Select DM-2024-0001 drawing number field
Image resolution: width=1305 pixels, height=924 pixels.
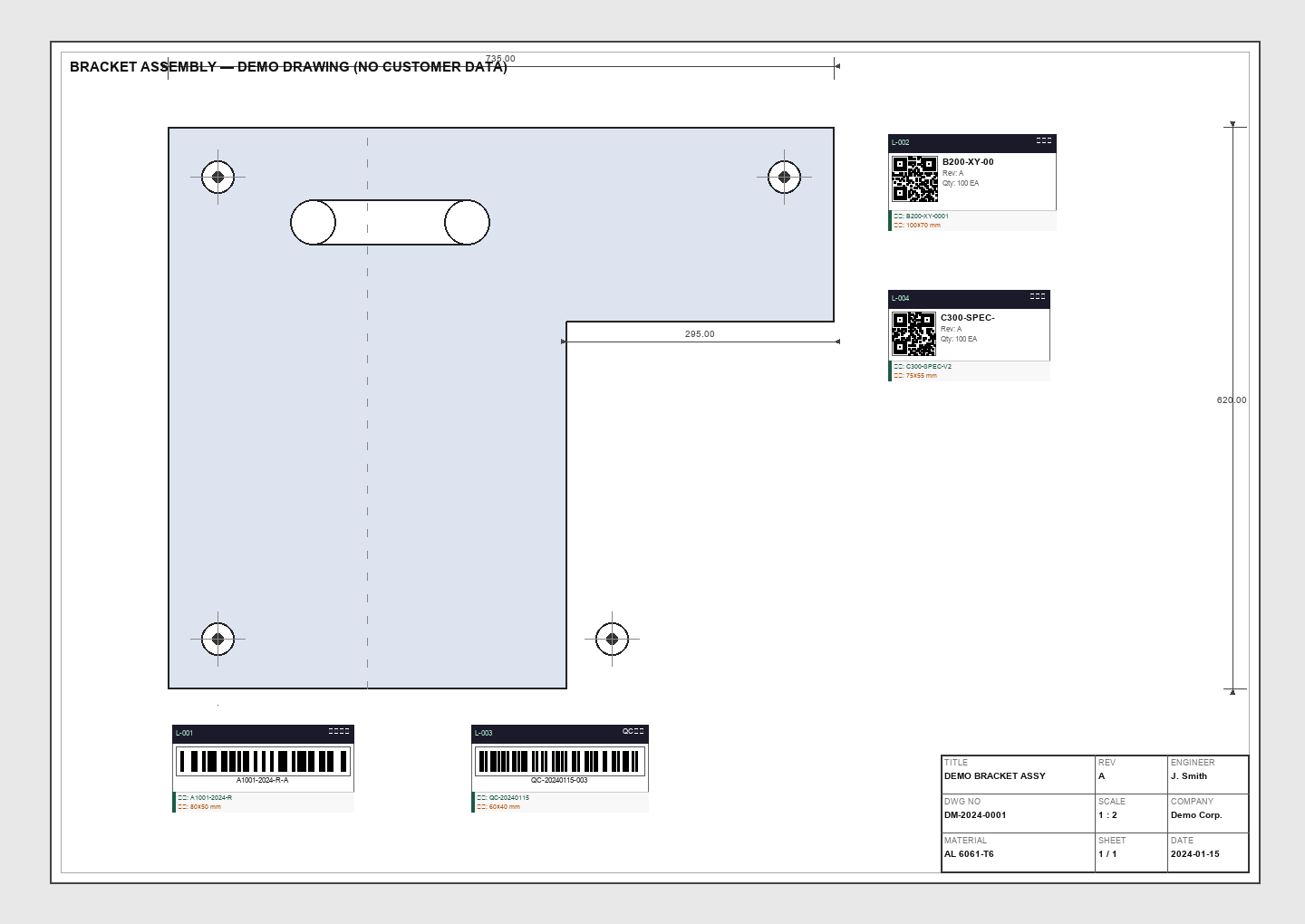tap(975, 815)
